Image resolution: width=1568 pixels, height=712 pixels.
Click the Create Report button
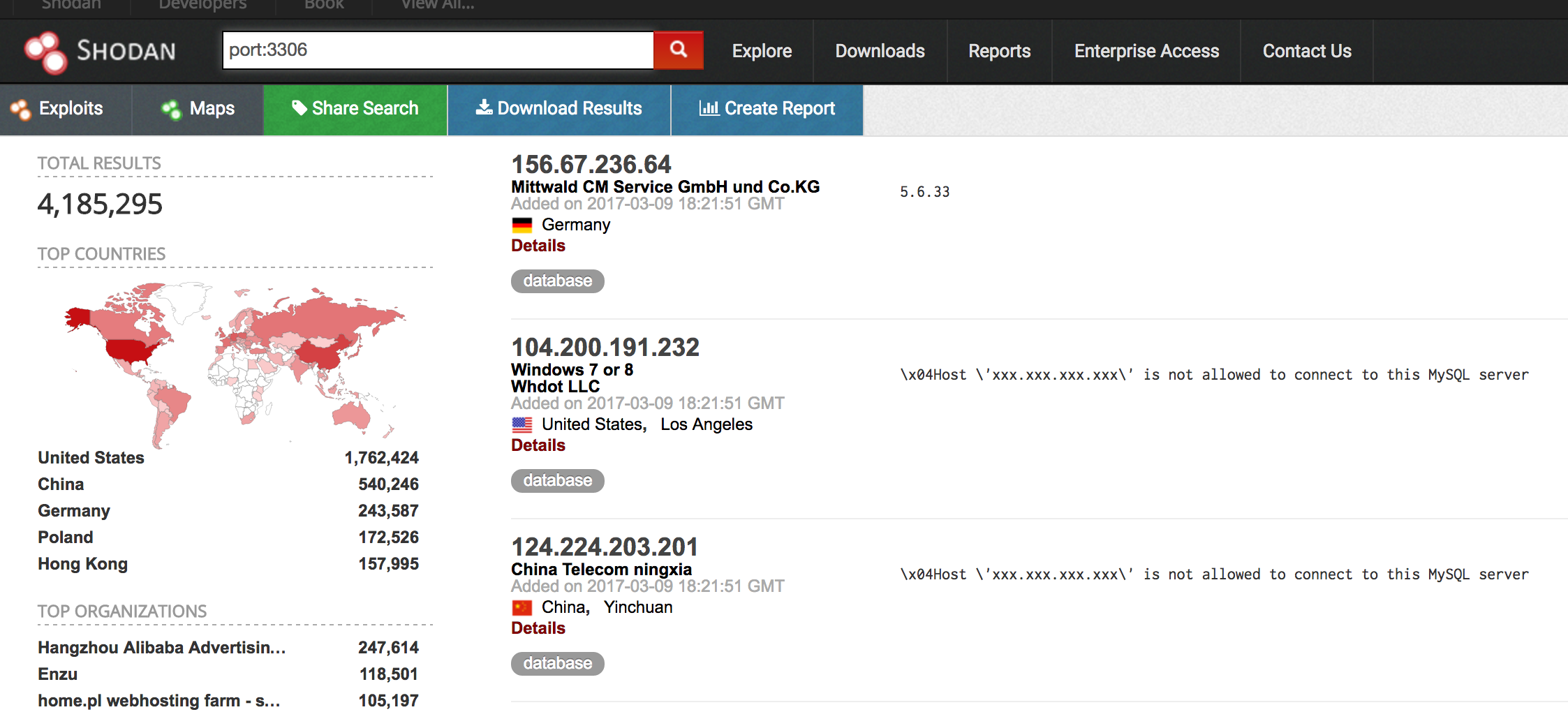click(767, 109)
